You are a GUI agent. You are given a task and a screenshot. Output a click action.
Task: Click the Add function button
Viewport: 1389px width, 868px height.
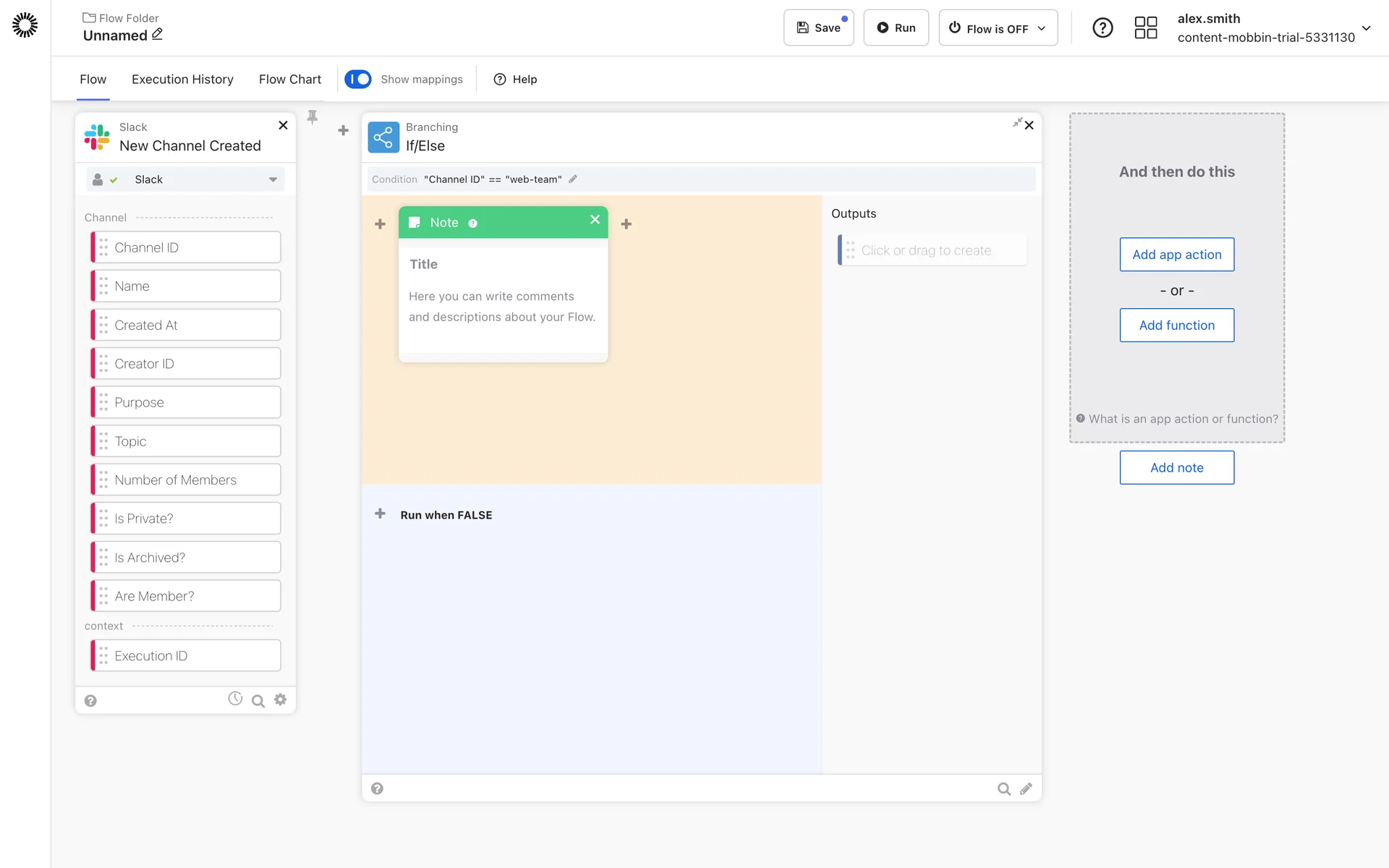[1176, 325]
